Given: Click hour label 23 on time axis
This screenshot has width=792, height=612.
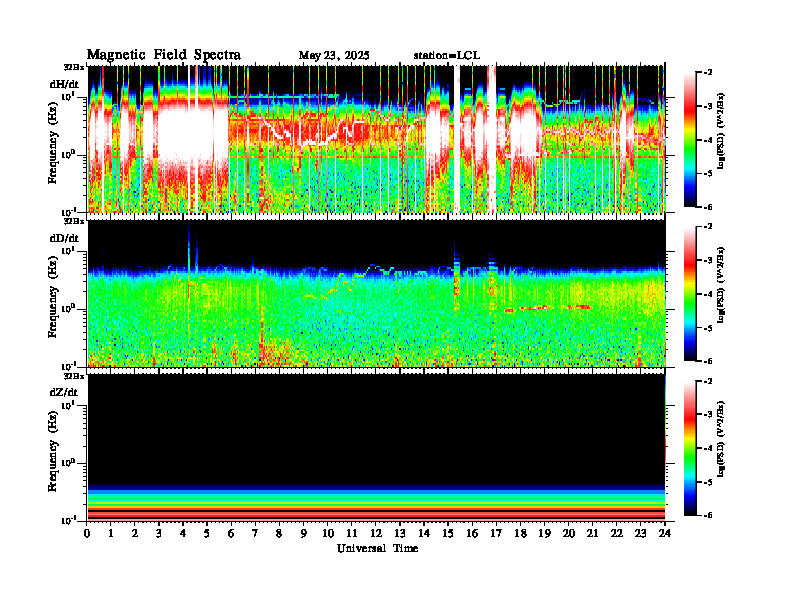Looking at the screenshot, I should 640,534.
